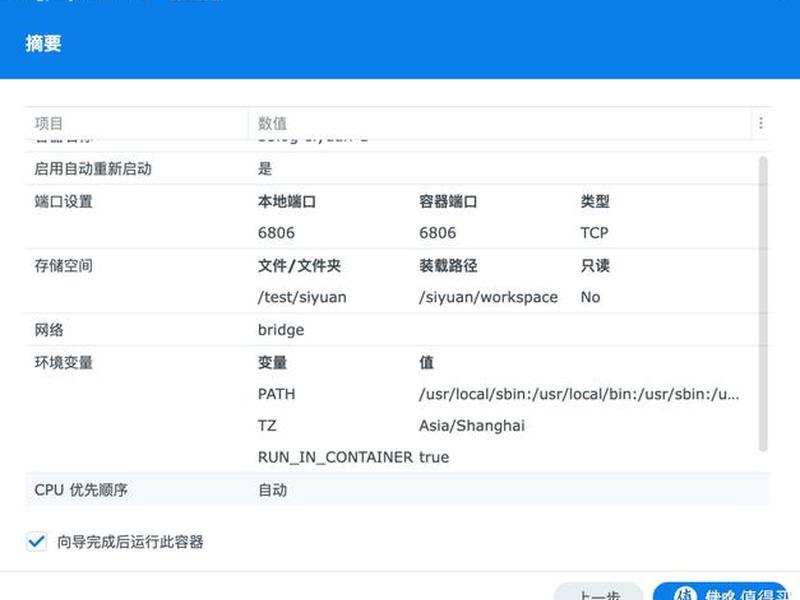
Task: Click the 摘要 dialog title
Action: 43,43
